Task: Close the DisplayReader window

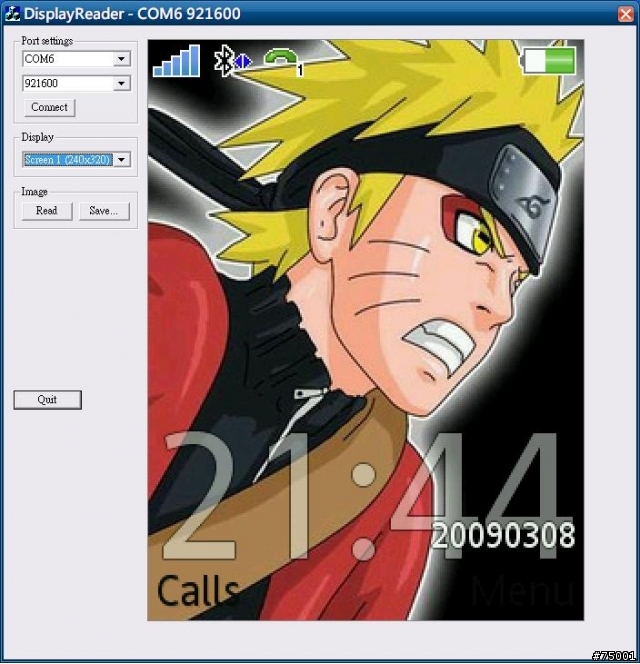Action: 626,14
